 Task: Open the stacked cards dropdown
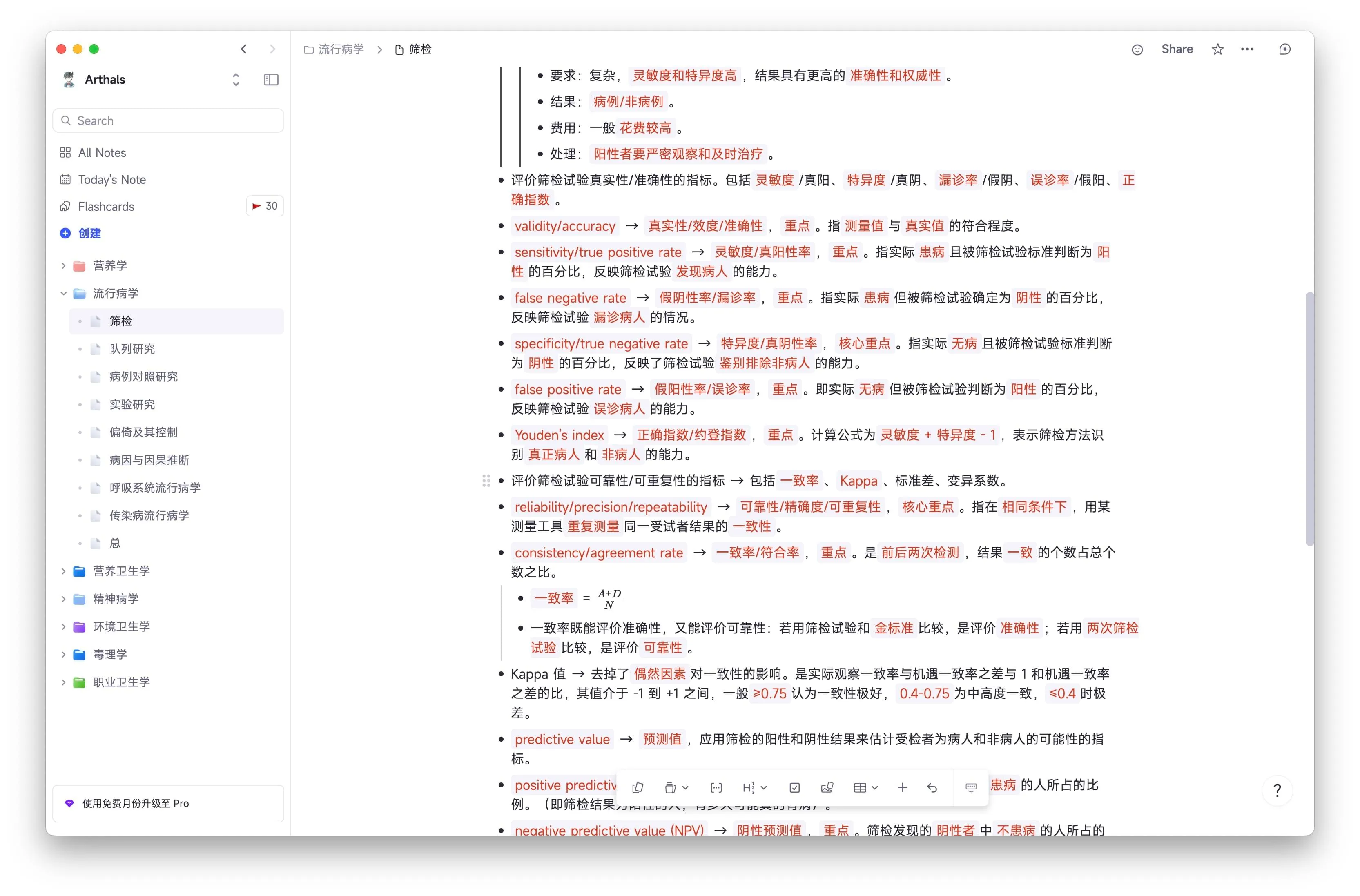pos(677,787)
